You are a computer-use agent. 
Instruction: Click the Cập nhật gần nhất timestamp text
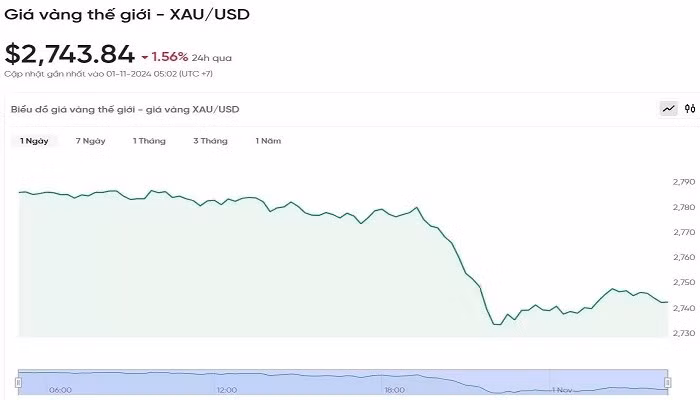tap(108, 74)
